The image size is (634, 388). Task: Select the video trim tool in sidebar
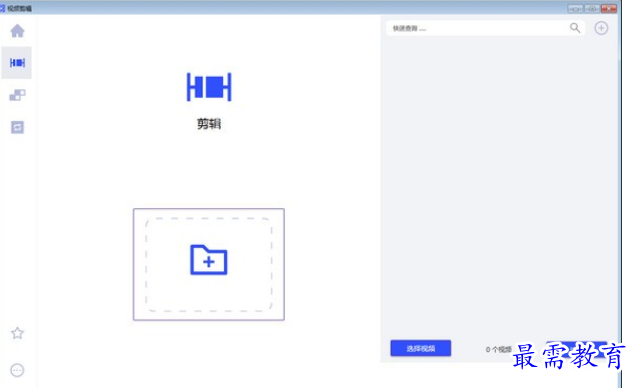click(17, 63)
